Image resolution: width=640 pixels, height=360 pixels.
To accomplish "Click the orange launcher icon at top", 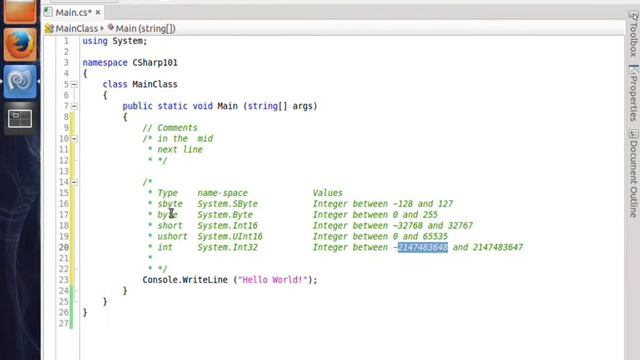I will 20,11.
